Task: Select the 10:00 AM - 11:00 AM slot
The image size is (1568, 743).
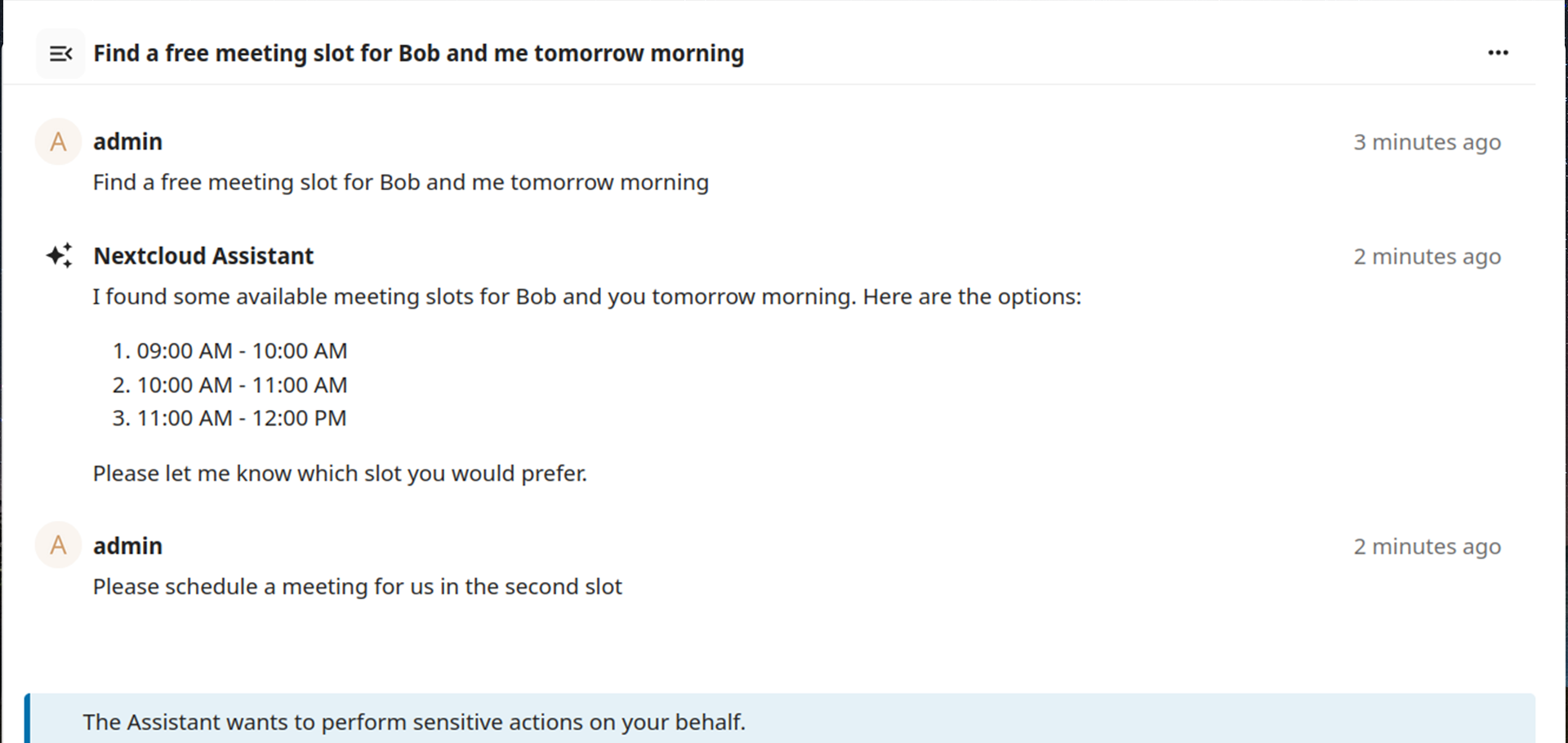Action: click(x=242, y=385)
